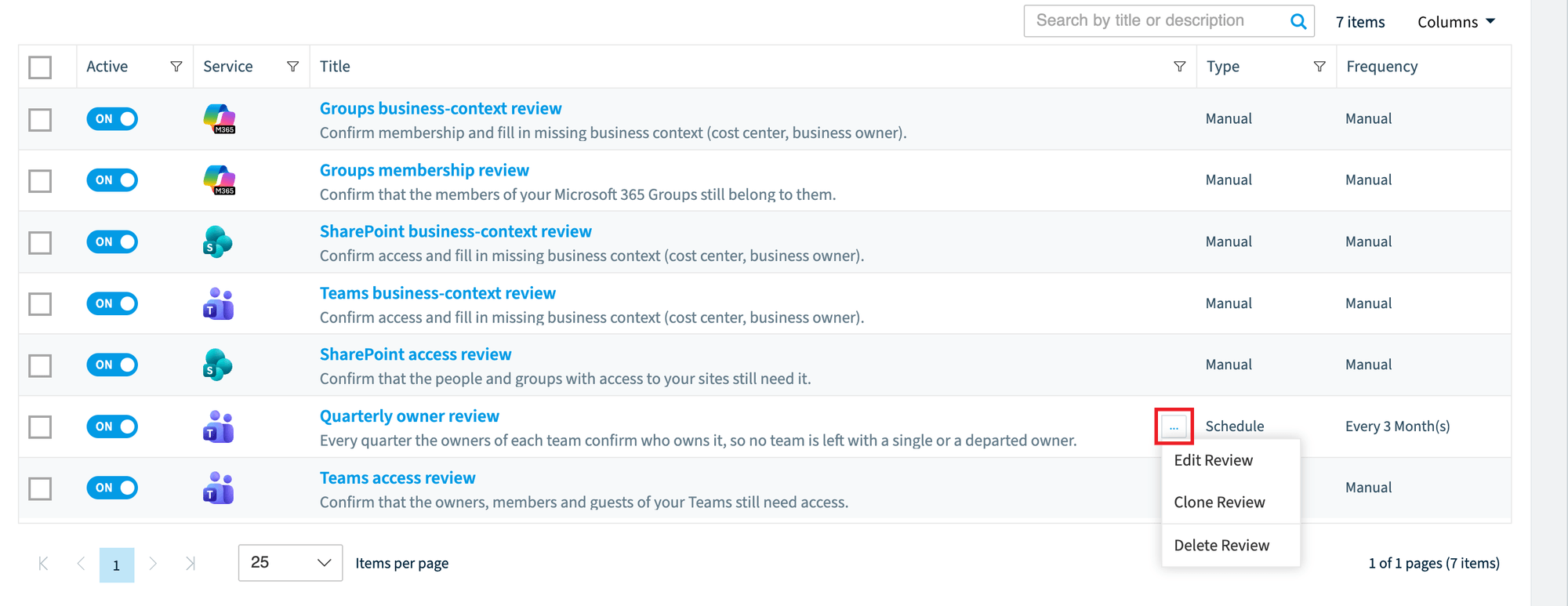Open Groups business-context review link
Viewport: 1568px width, 606px height.
[x=441, y=108]
